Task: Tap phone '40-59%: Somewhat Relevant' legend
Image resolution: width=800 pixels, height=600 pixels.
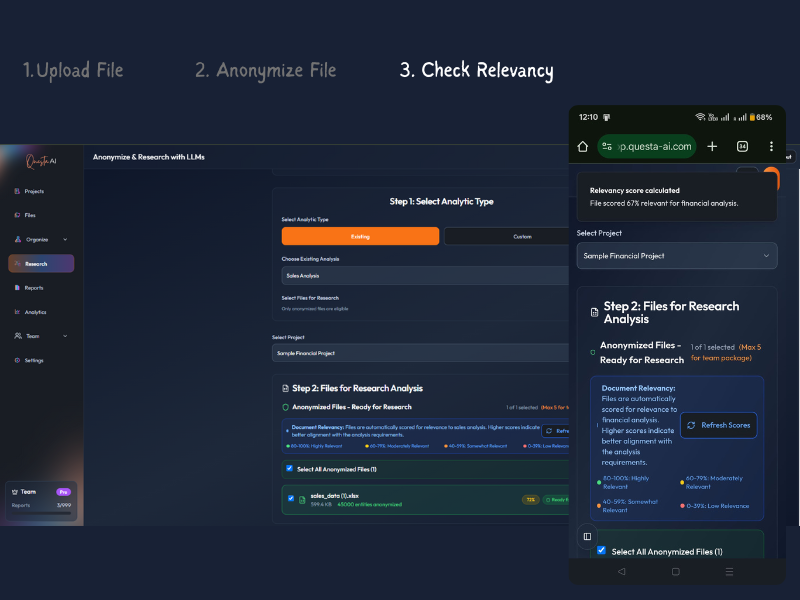Action: [x=630, y=506]
